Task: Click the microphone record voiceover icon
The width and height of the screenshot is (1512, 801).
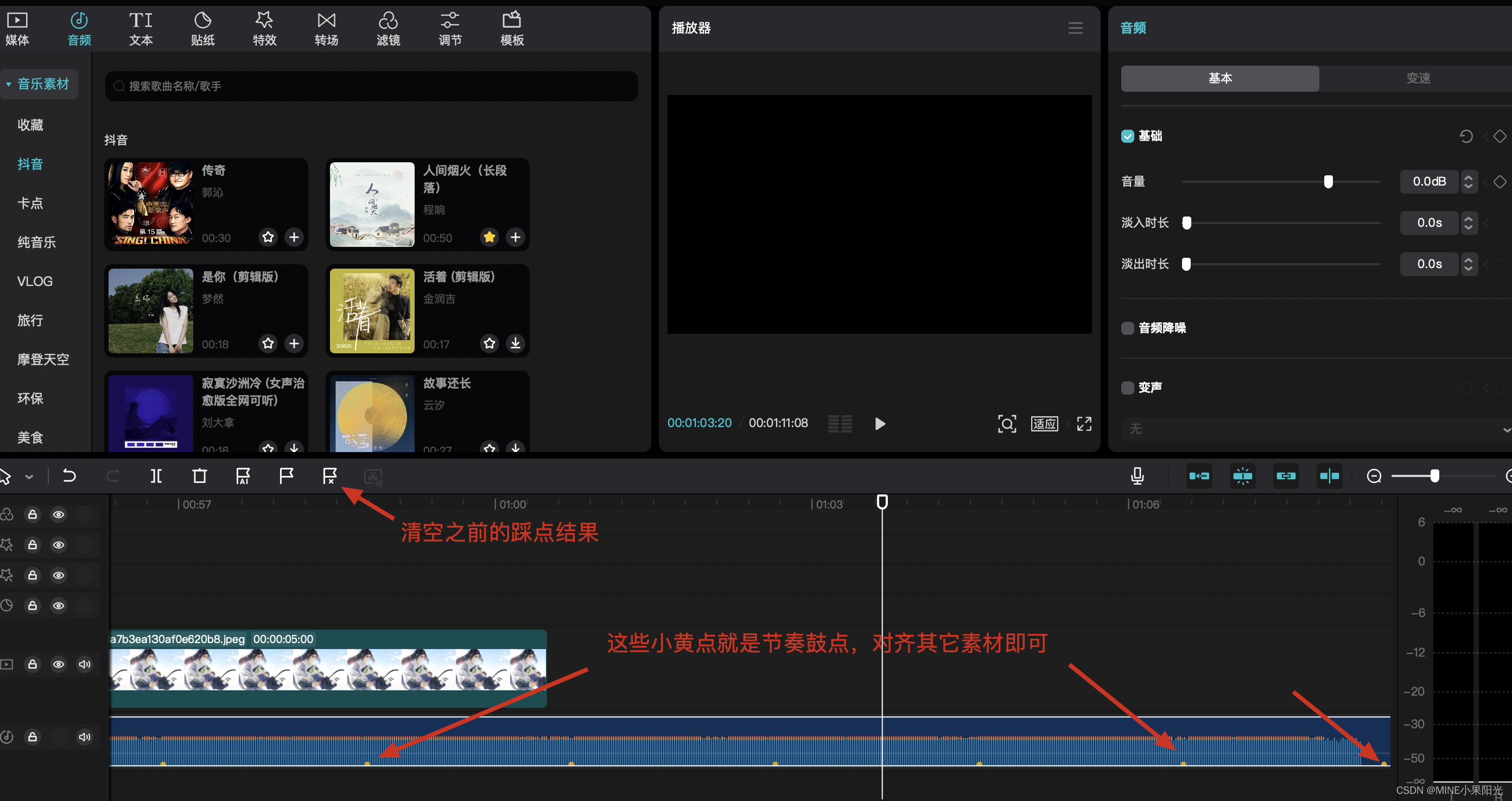Action: tap(1137, 475)
